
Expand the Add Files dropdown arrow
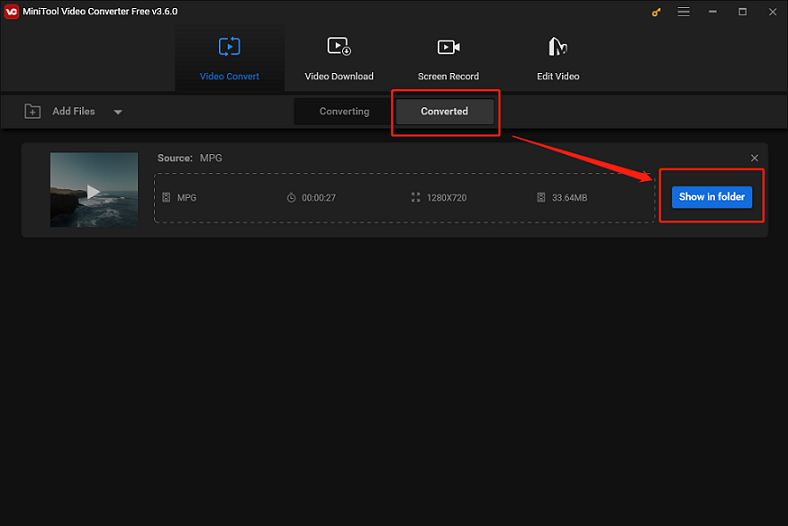coord(118,112)
